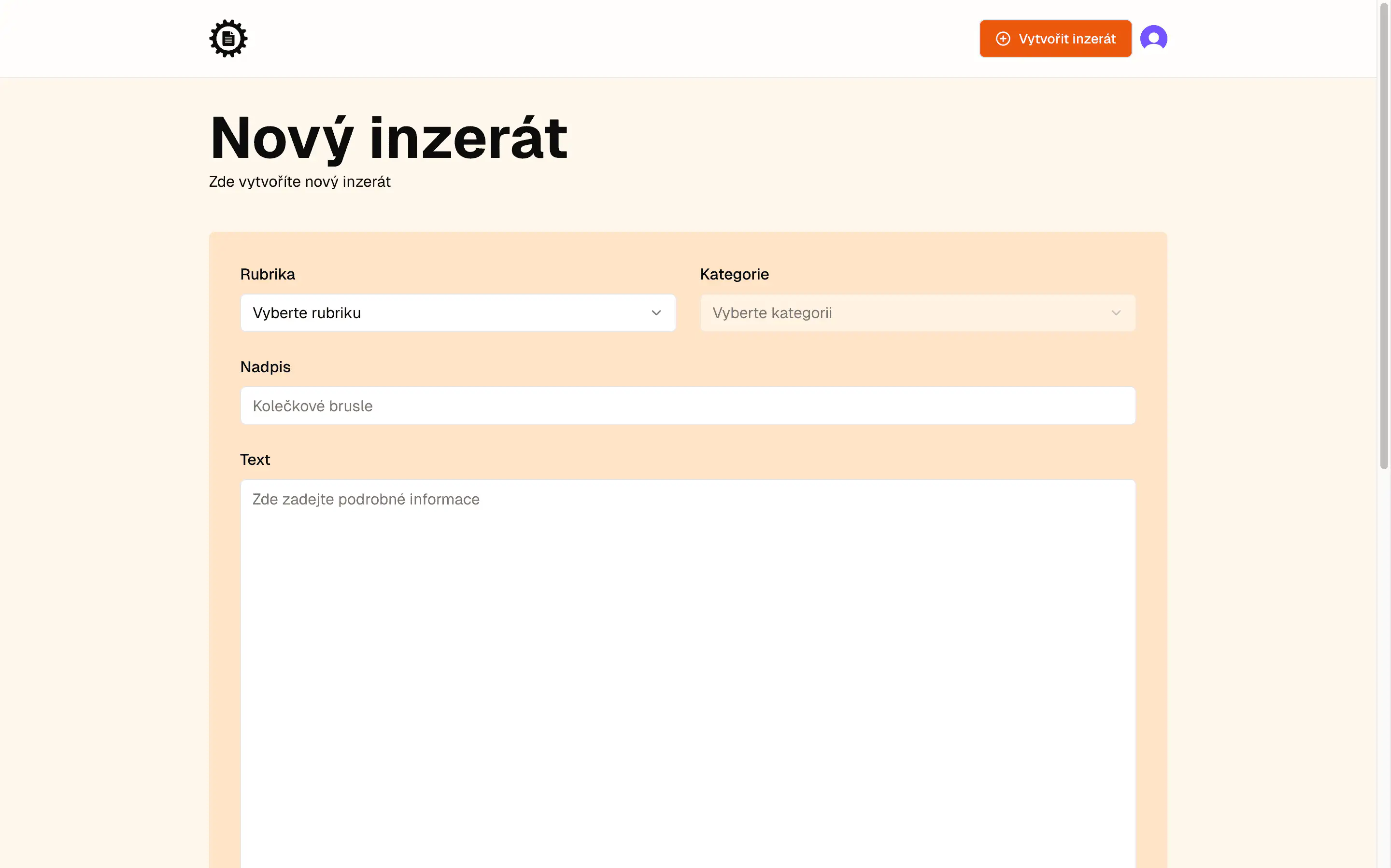Click the 'Vytvořit inzerát' button

tap(1055, 39)
